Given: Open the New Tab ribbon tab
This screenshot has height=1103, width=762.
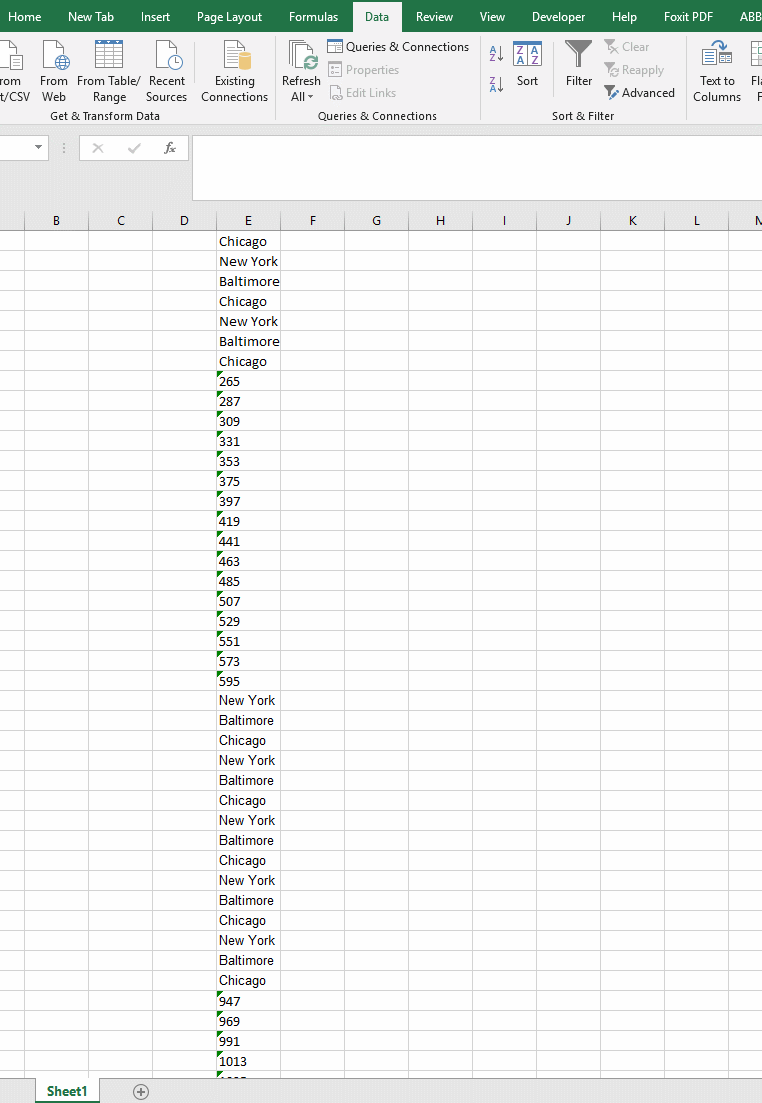Looking at the screenshot, I should (91, 17).
